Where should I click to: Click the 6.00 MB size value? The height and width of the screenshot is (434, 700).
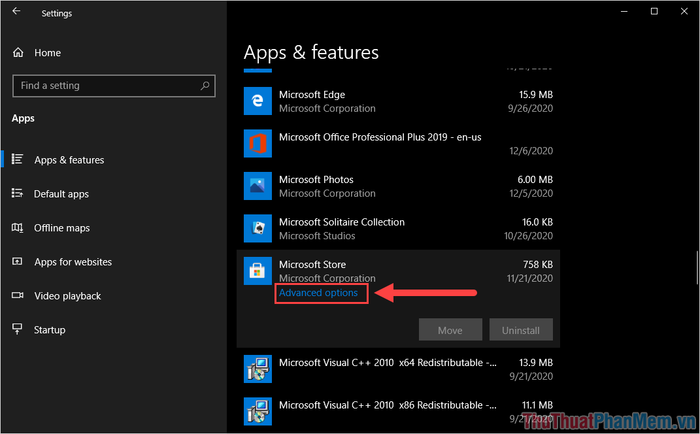(x=535, y=179)
